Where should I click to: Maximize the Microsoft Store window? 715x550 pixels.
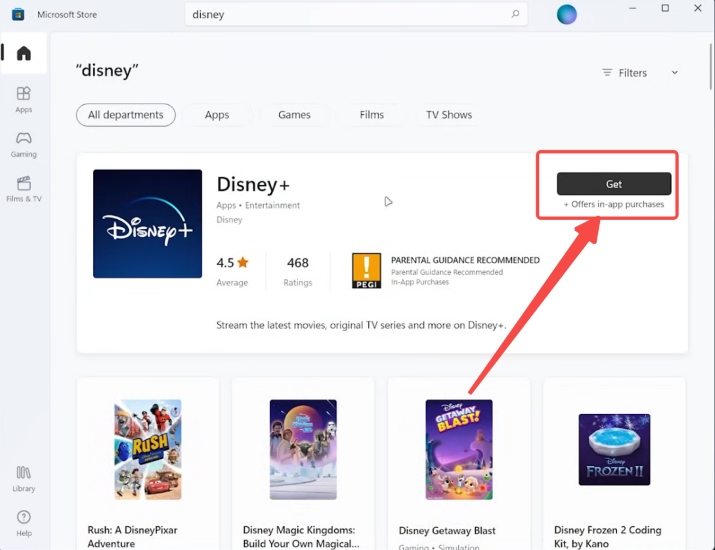[x=665, y=8]
